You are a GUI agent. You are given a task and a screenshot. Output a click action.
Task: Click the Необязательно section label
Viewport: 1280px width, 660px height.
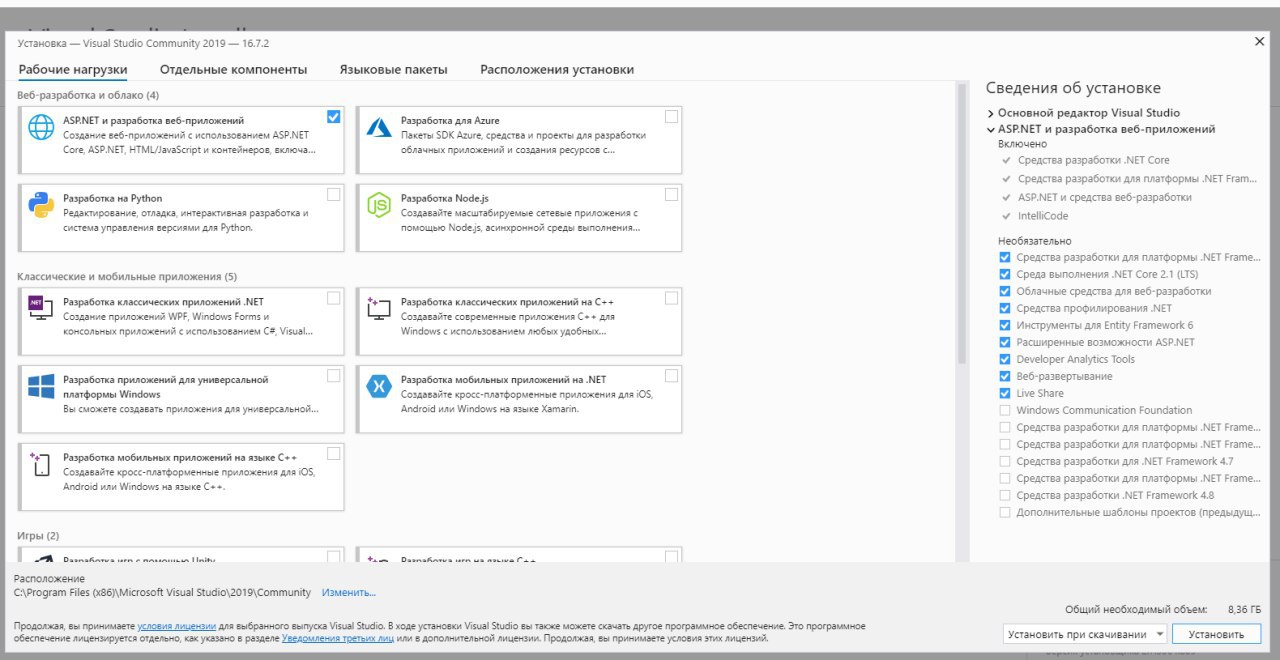coord(1034,241)
